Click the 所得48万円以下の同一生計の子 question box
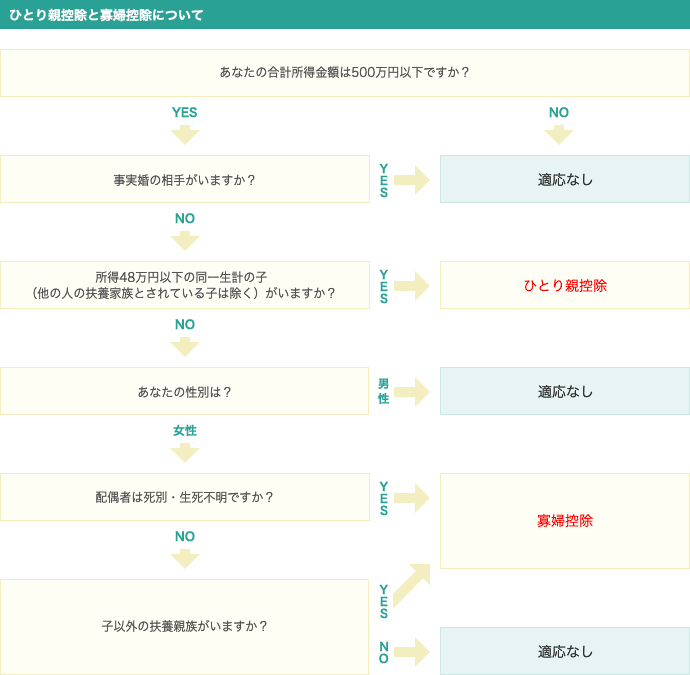The image size is (690, 675). [185, 285]
